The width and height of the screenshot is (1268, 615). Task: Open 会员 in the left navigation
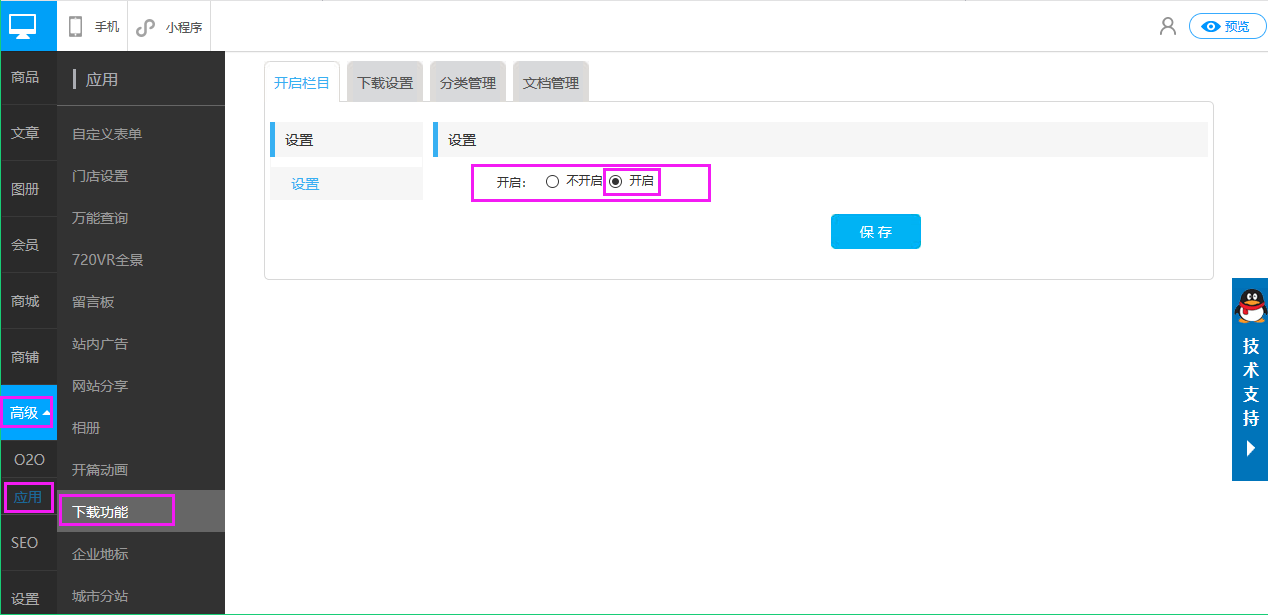point(25,245)
